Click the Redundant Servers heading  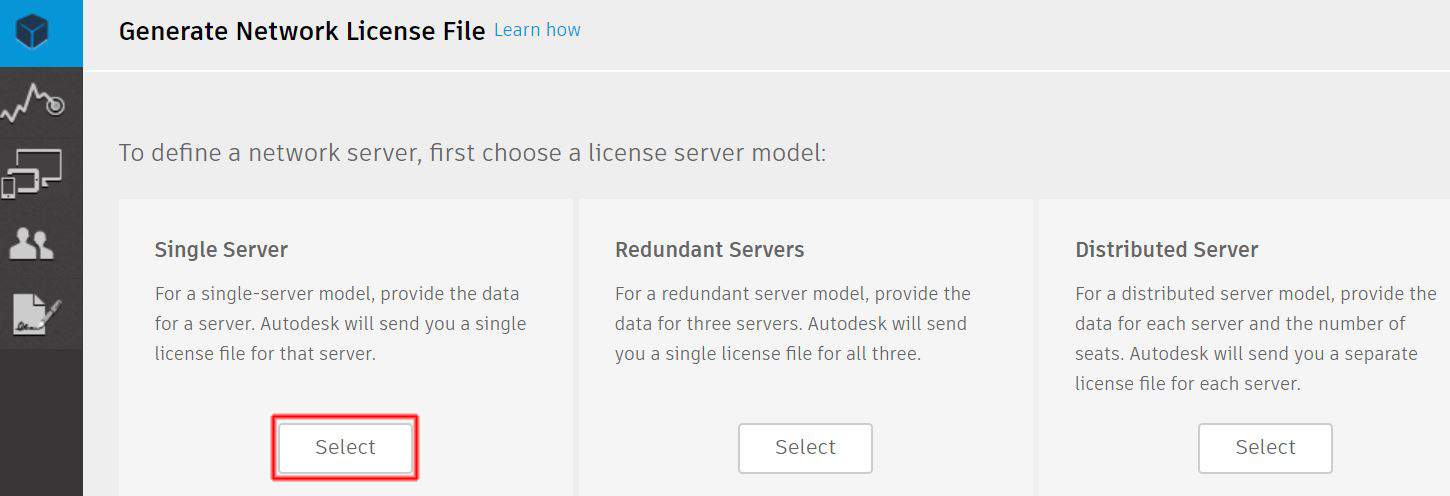coord(709,250)
